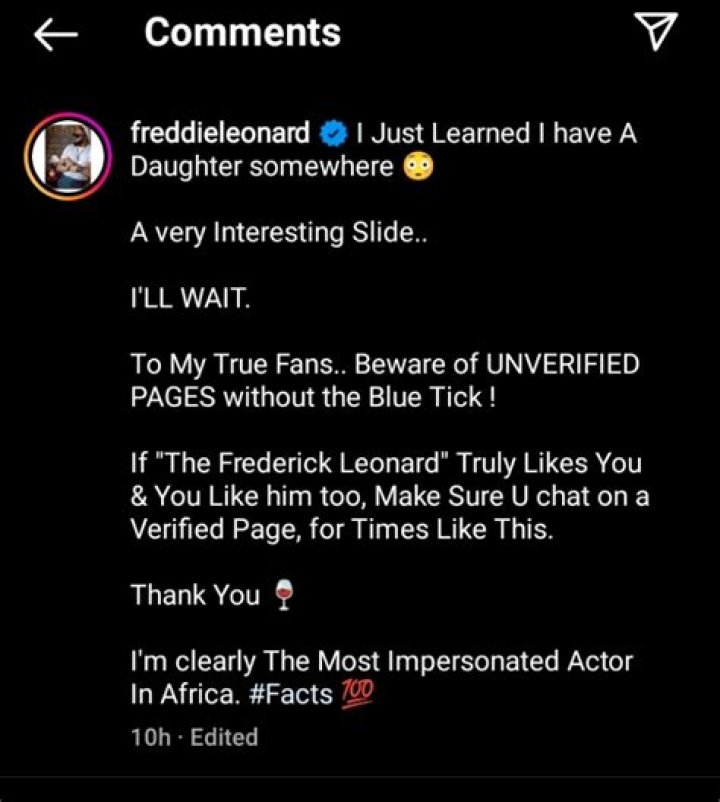Click the wine glass emoji
This screenshot has height=802, width=720.
coord(284,597)
